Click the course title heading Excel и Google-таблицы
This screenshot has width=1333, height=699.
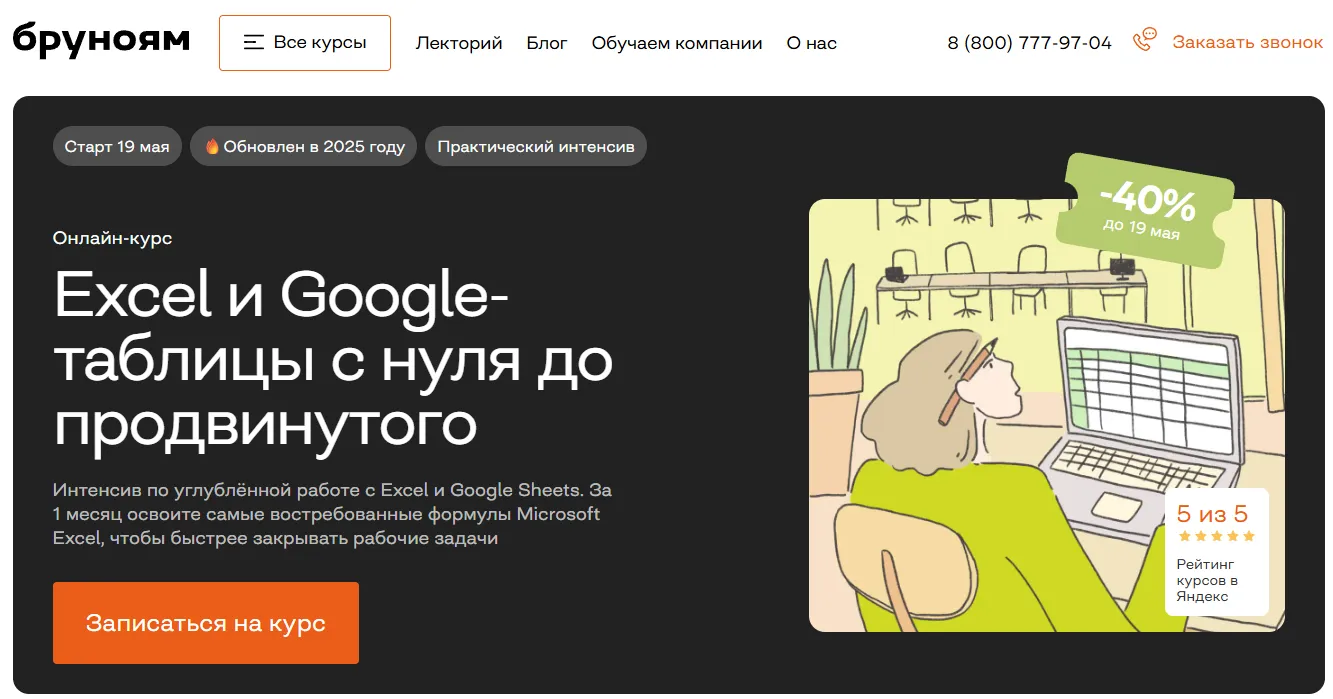333,360
